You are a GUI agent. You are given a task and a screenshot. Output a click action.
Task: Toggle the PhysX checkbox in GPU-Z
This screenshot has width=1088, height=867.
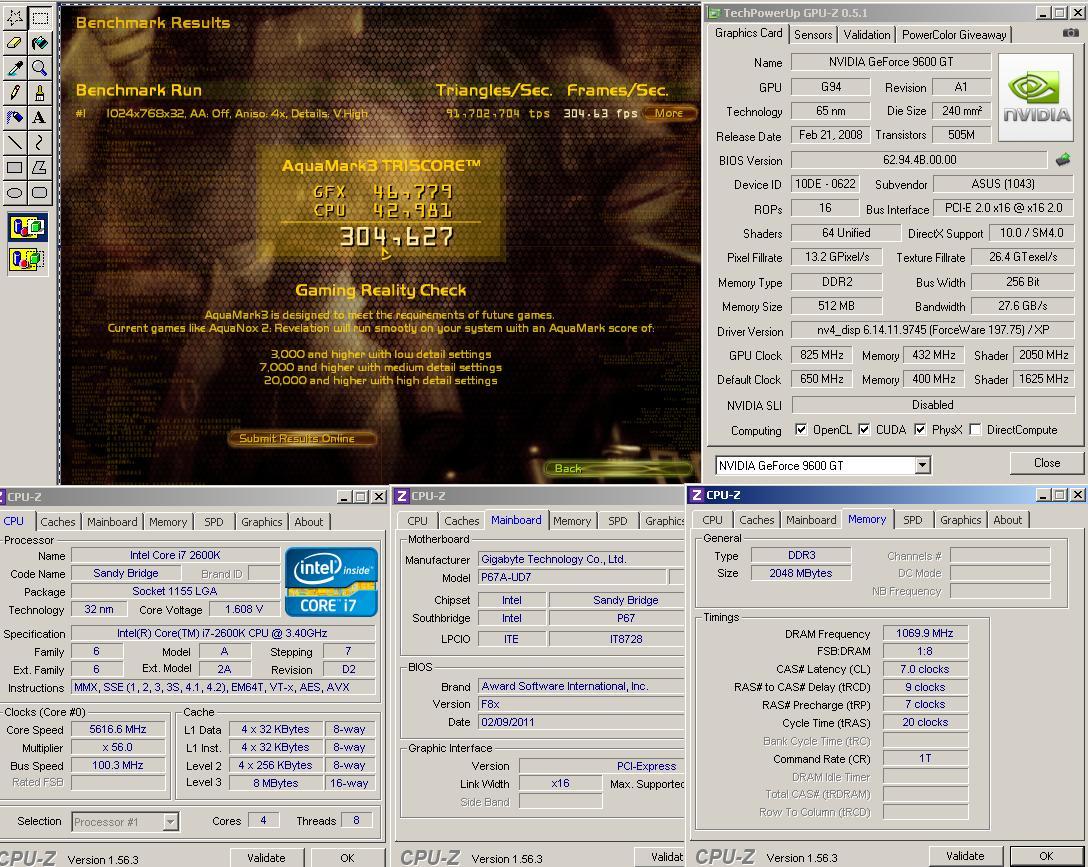click(920, 429)
